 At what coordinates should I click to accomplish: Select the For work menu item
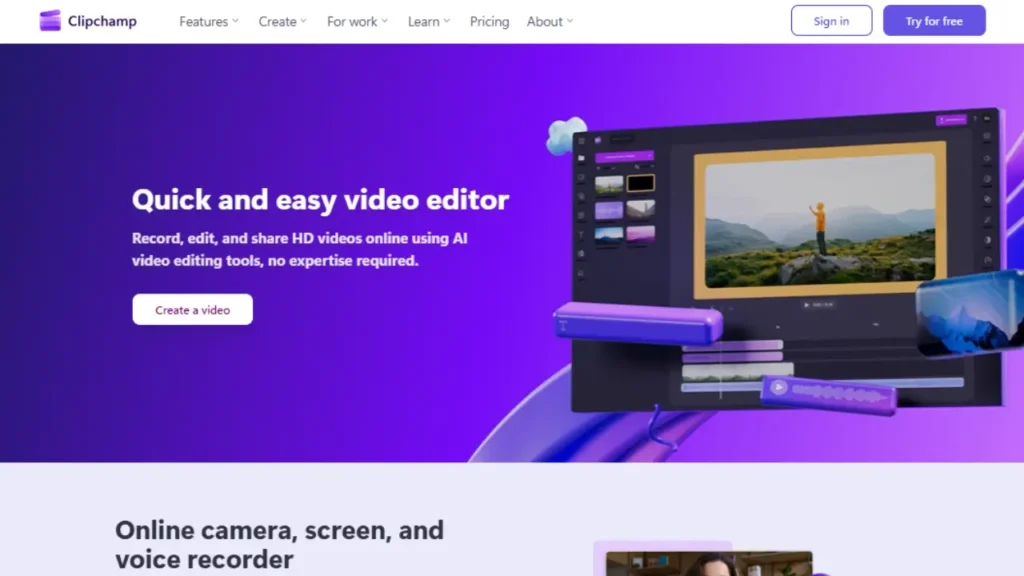click(x=352, y=21)
